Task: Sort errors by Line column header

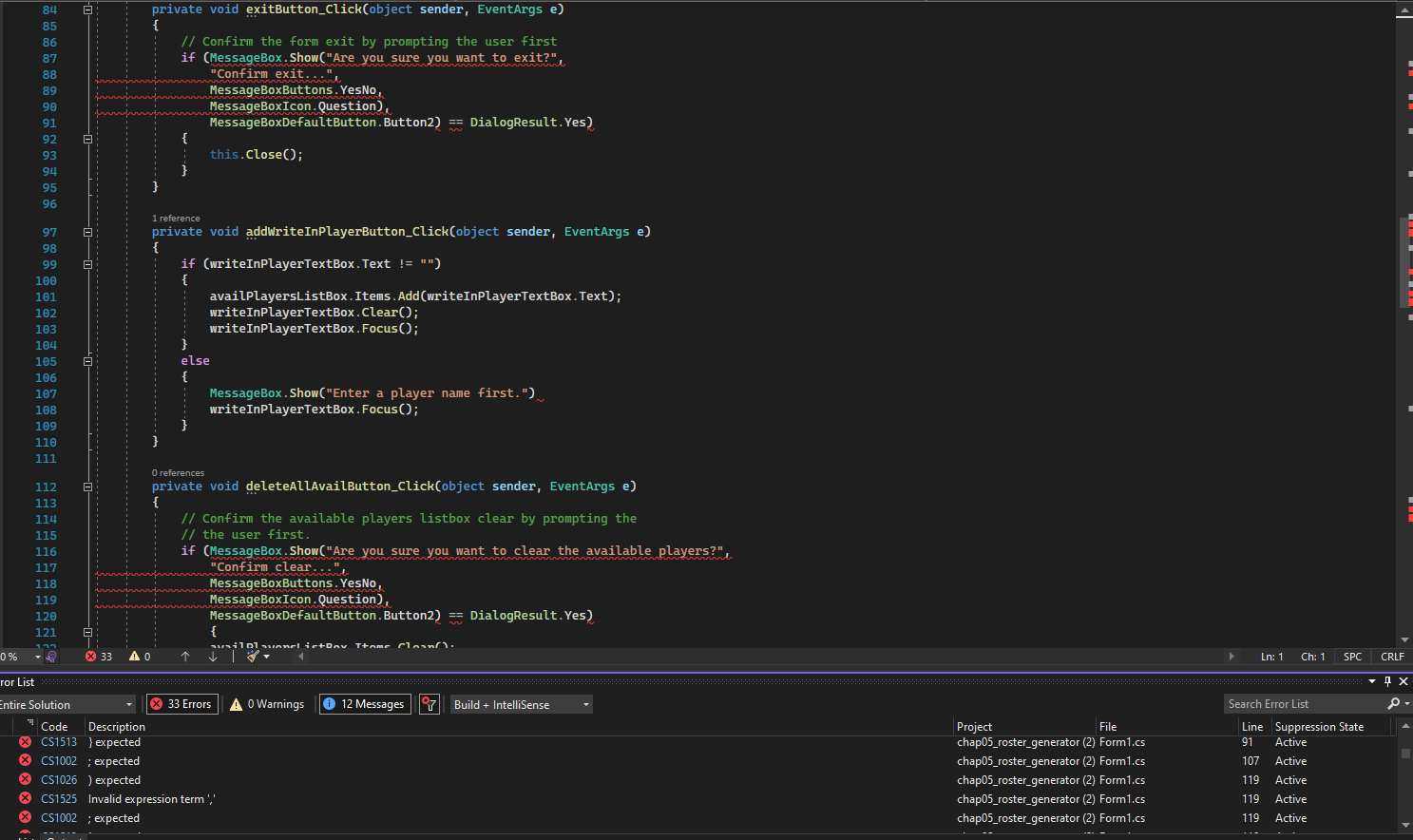Action: pos(1252,727)
